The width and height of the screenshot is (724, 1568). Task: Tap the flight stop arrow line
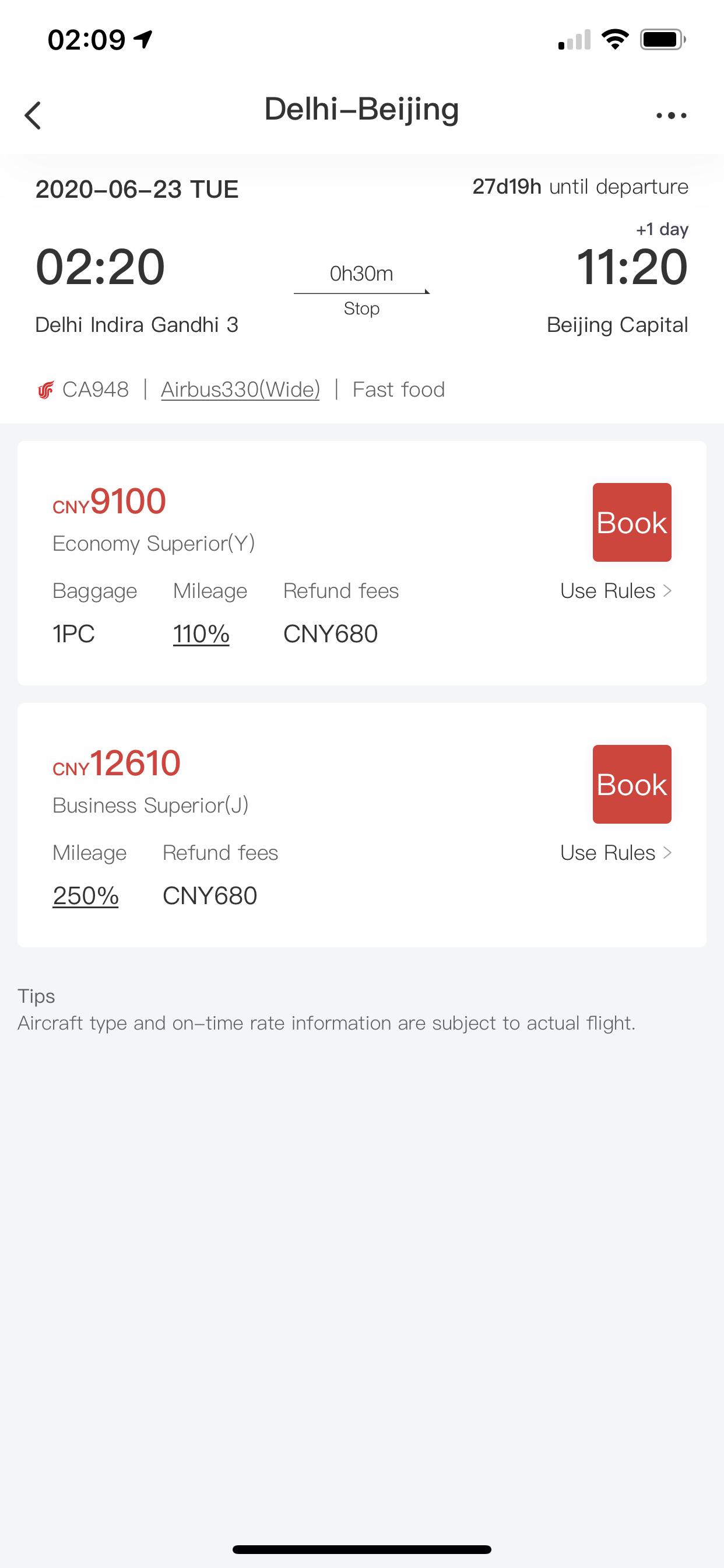[x=362, y=292]
